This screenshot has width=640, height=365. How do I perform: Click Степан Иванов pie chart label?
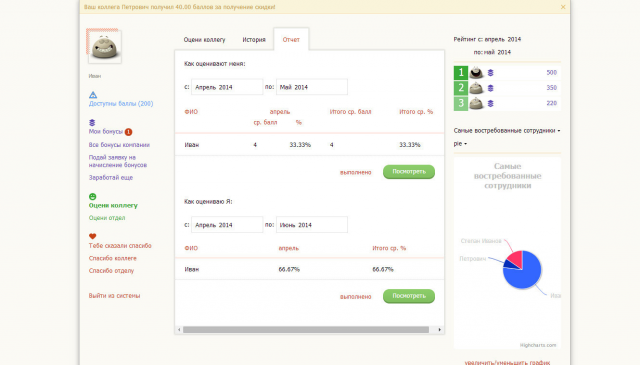pos(481,241)
